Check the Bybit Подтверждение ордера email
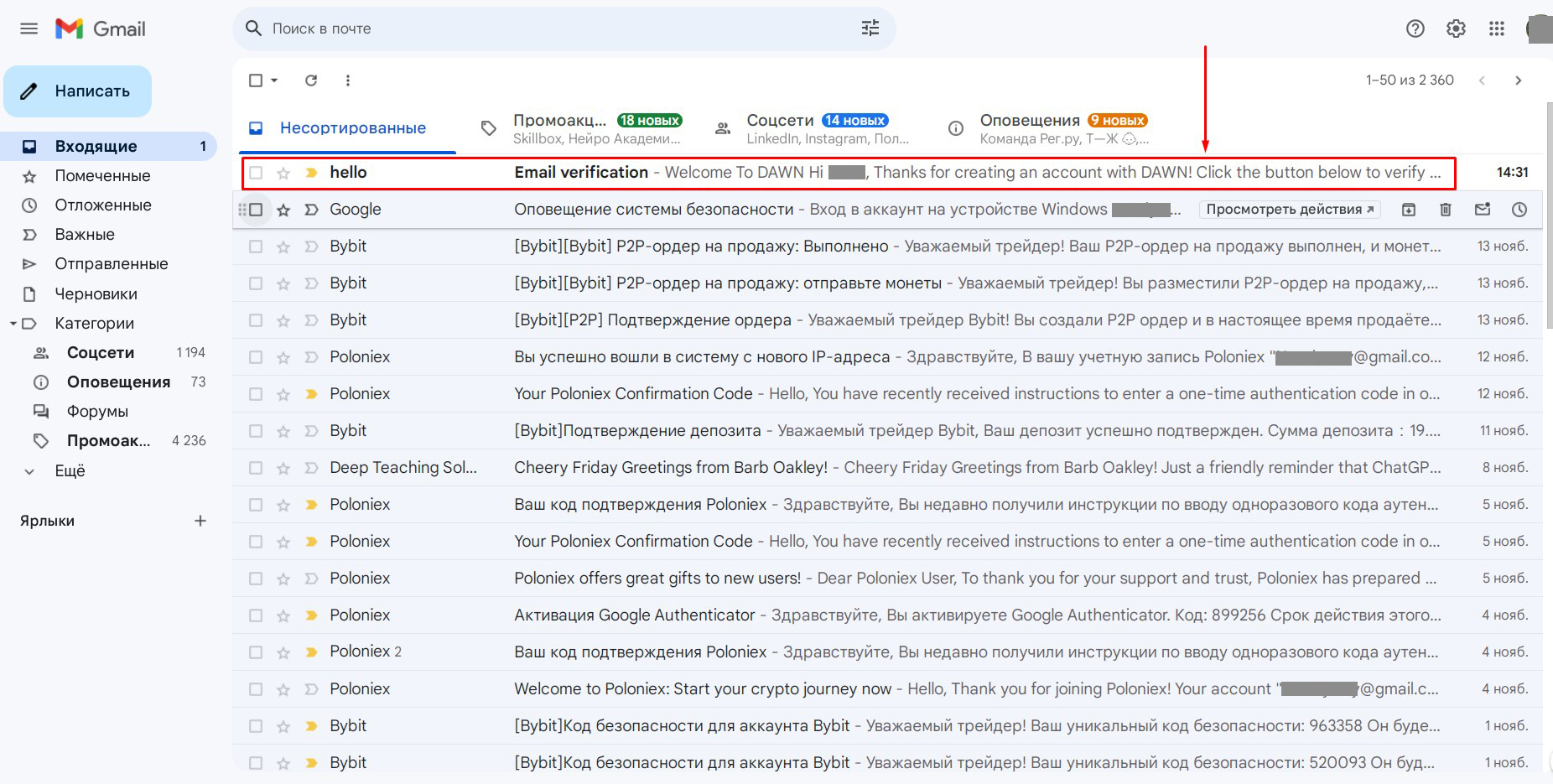 pyautogui.click(x=256, y=320)
